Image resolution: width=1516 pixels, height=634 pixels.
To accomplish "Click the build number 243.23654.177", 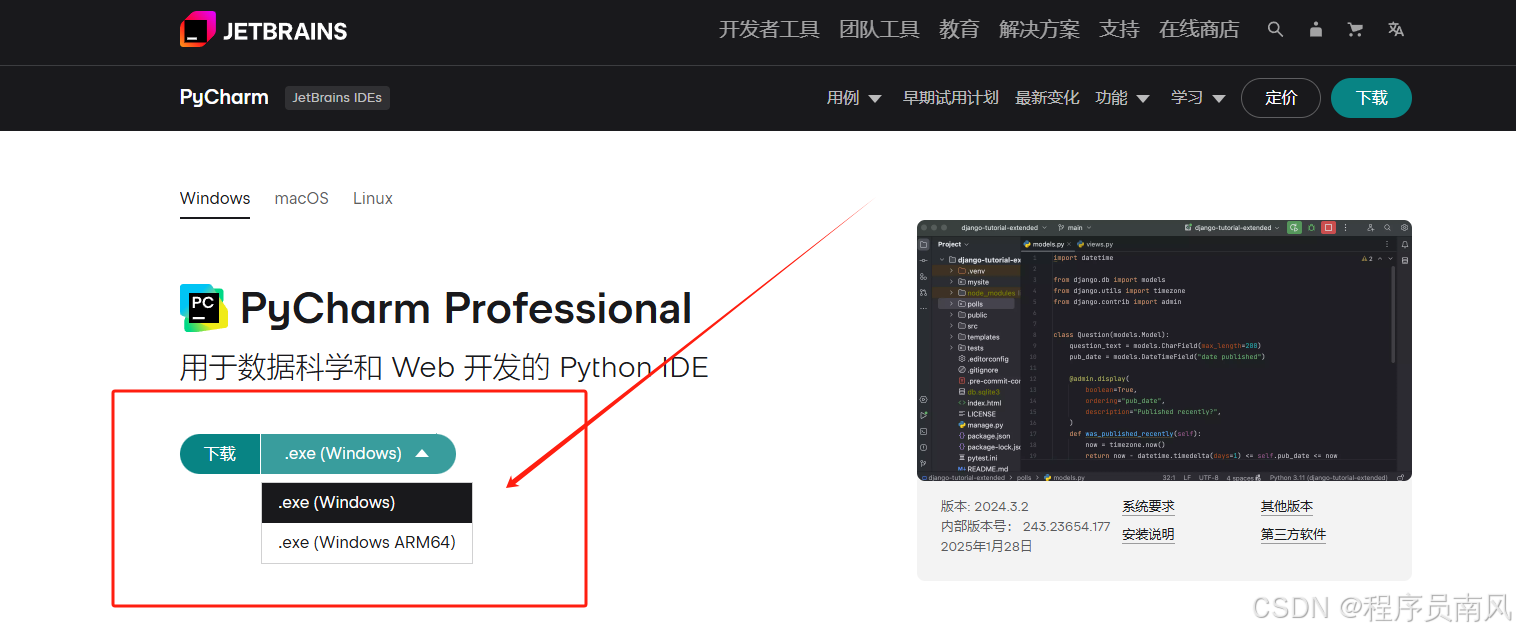I will 1066,527.
